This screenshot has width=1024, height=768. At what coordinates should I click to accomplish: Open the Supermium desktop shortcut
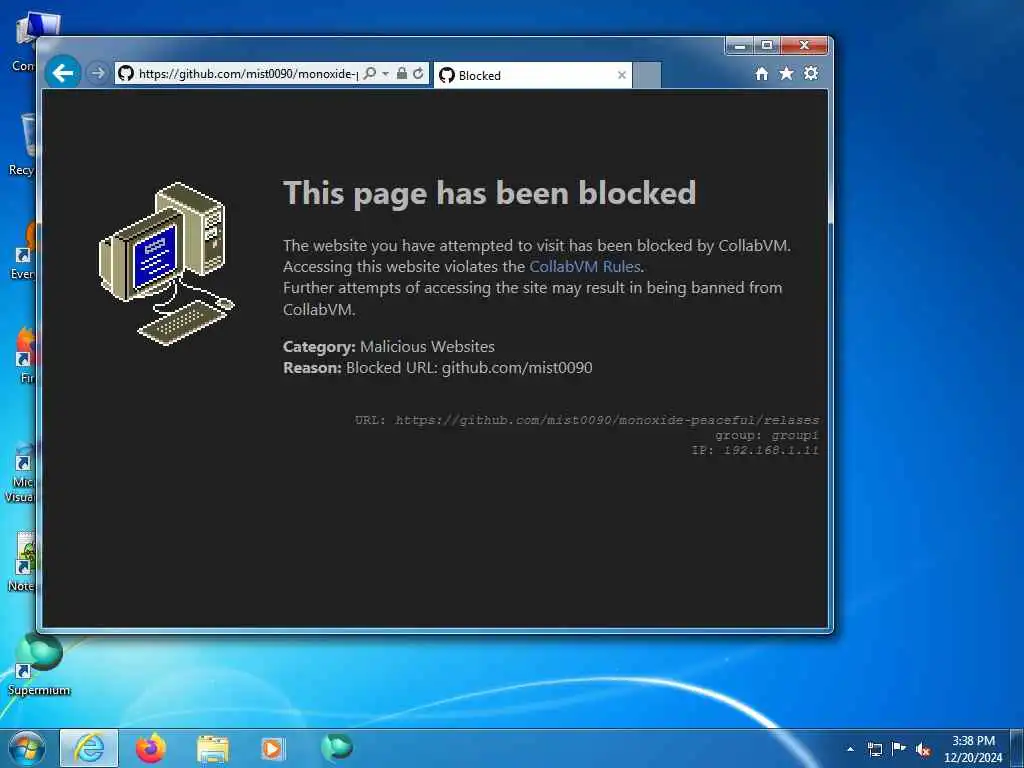pyautogui.click(x=39, y=665)
